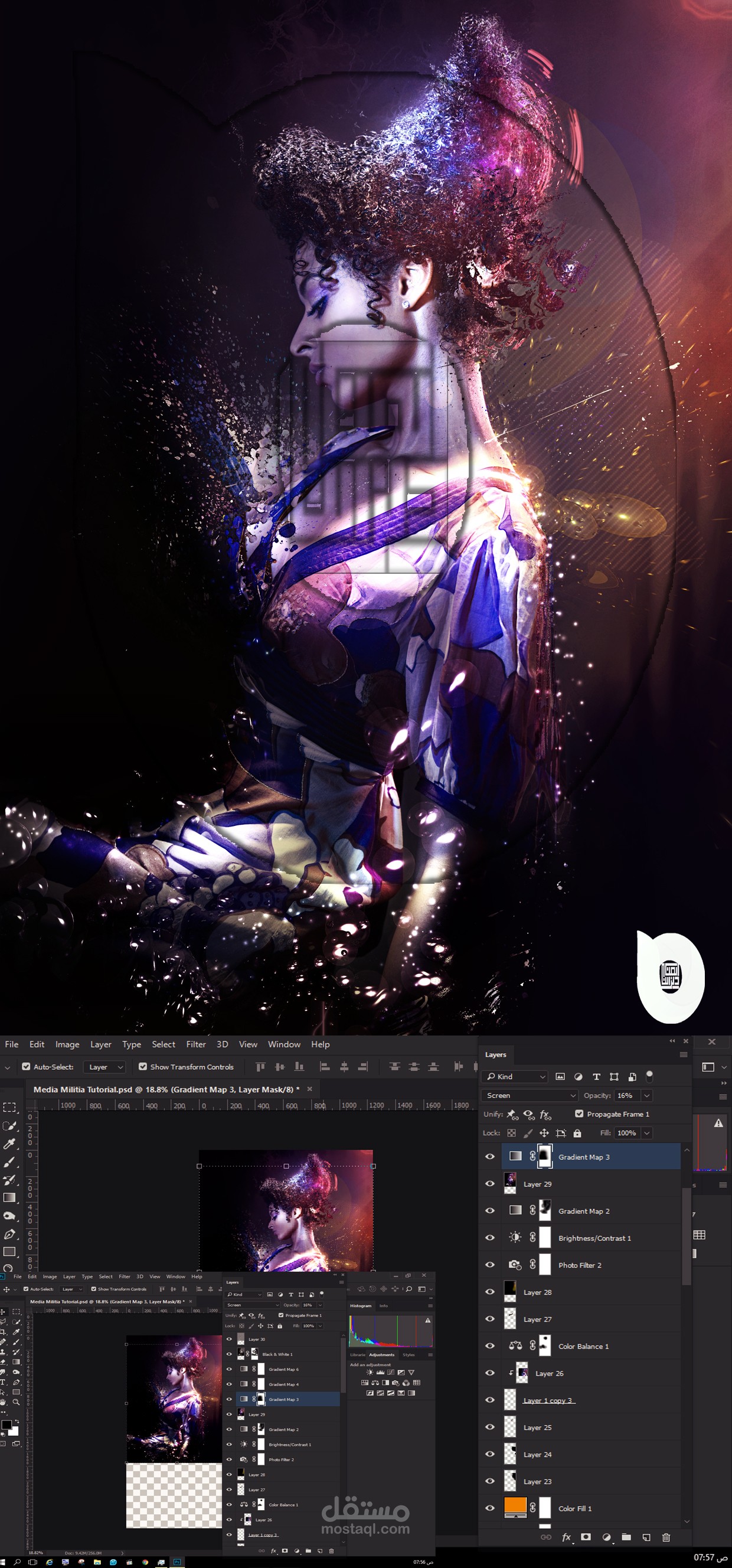
Task: Open the Image menu
Action: tap(67, 1044)
